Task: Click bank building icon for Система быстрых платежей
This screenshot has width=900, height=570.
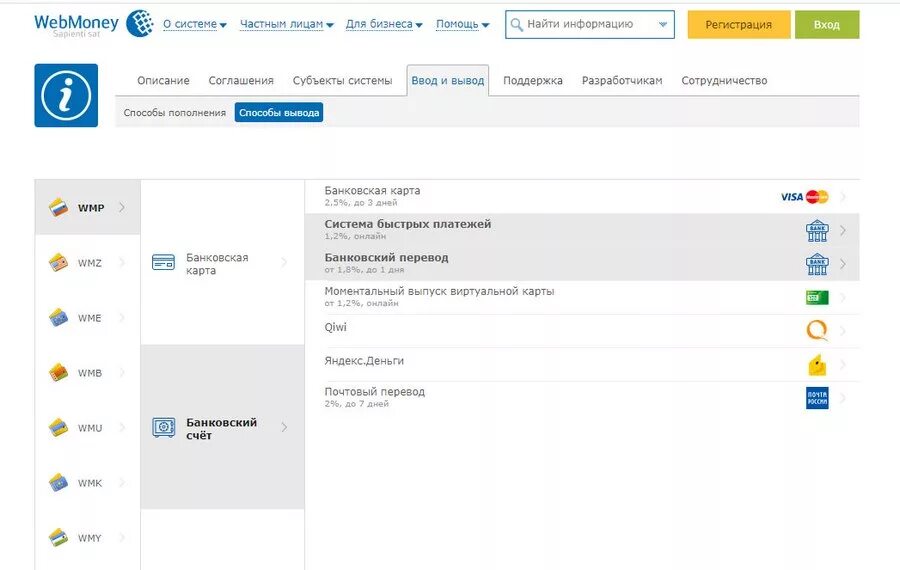Action: click(x=817, y=230)
